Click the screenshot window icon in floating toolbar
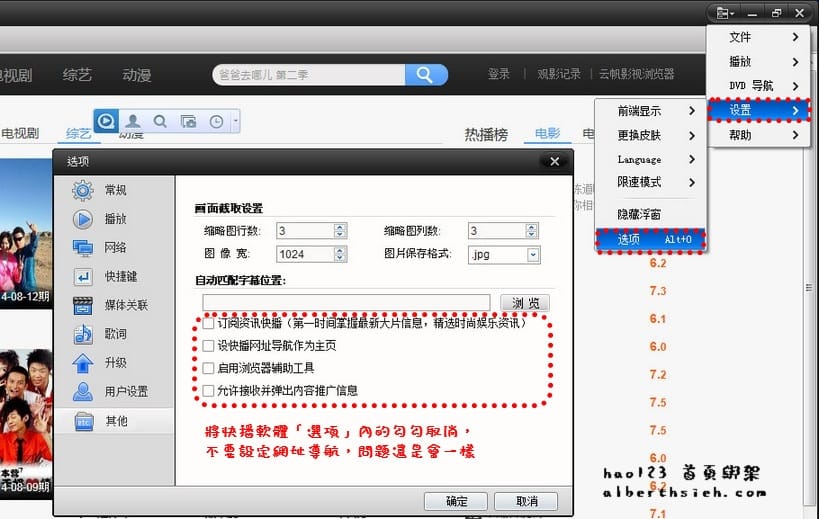The image size is (819, 519). click(188, 122)
